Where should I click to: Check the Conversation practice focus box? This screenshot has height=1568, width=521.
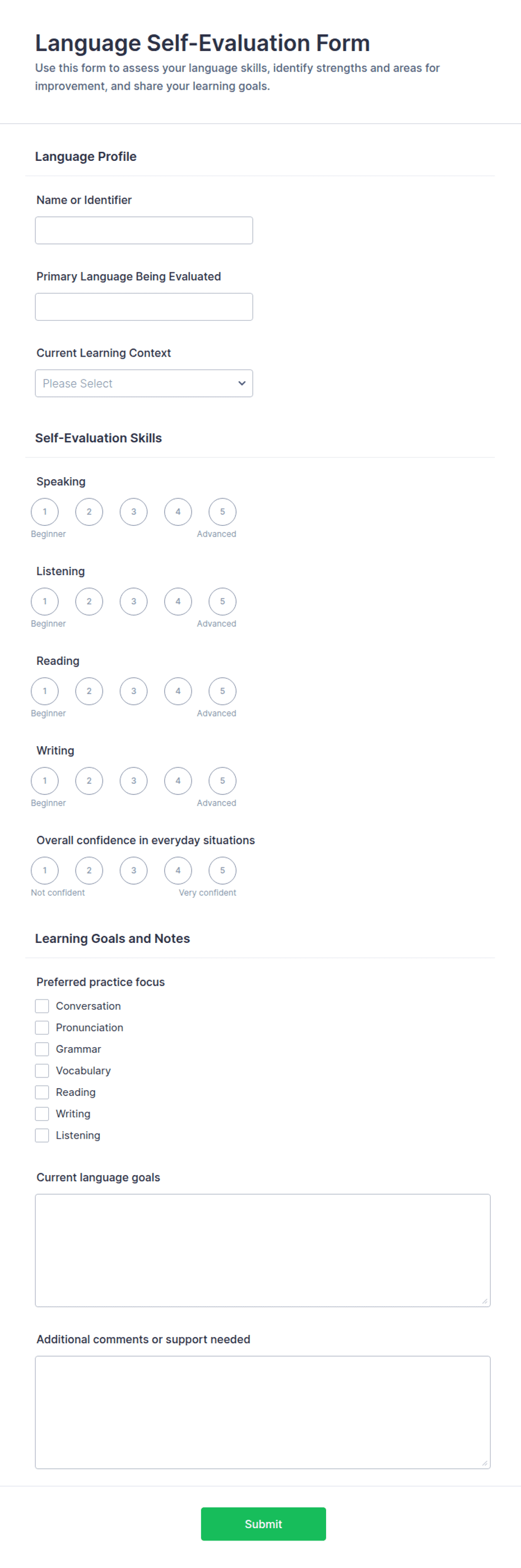pos(42,1006)
